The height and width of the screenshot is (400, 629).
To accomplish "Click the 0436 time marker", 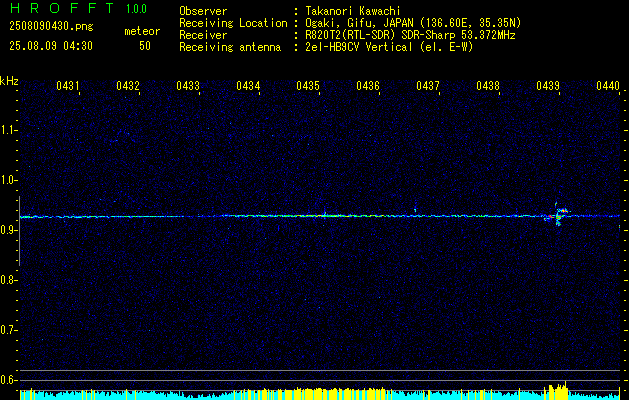I will pos(368,85).
